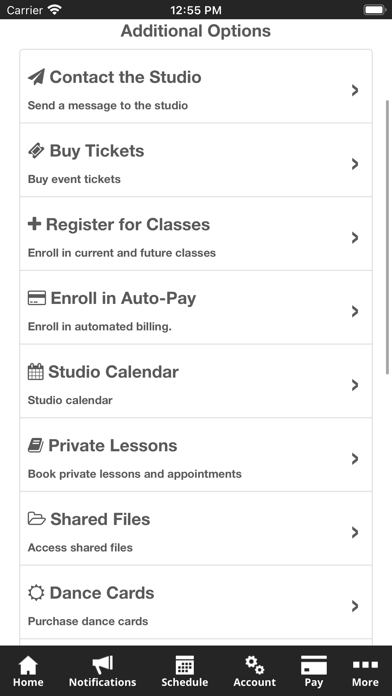Expand Contact the Studio chevron arrow
The width and height of the screenshot is (392, 696).
[355, 91]
